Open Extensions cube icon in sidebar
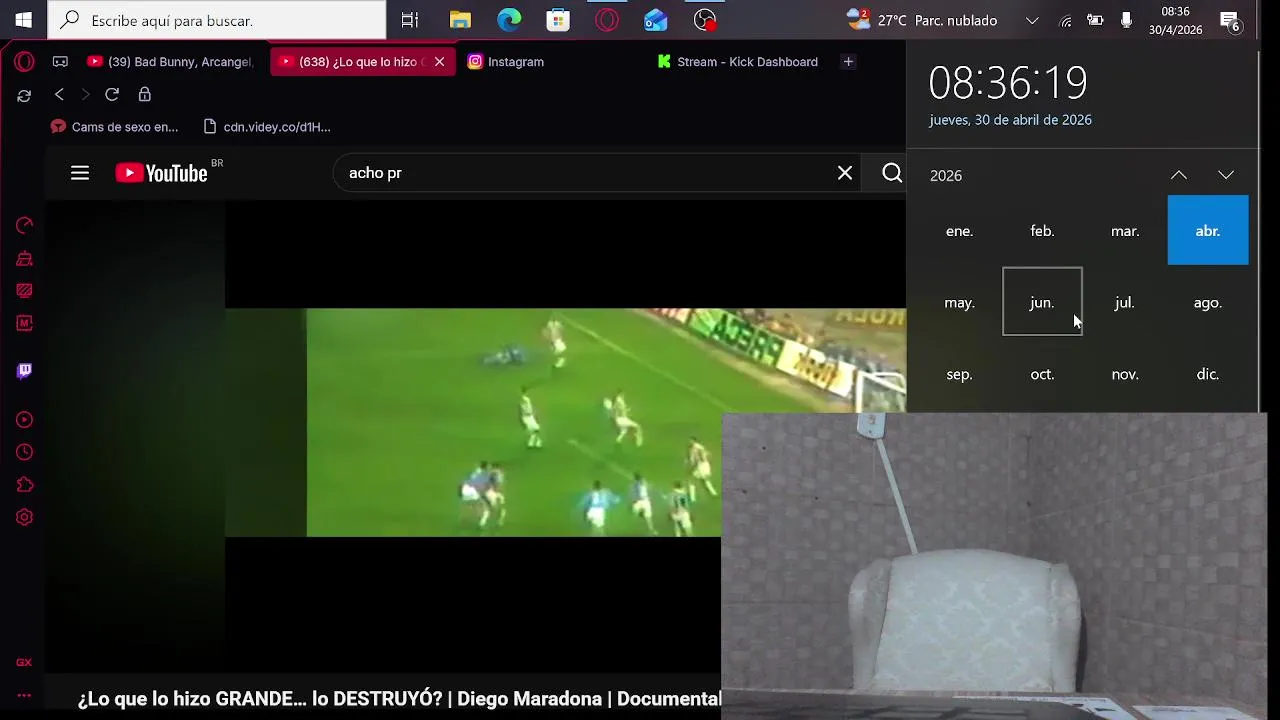 coord(25,485)
